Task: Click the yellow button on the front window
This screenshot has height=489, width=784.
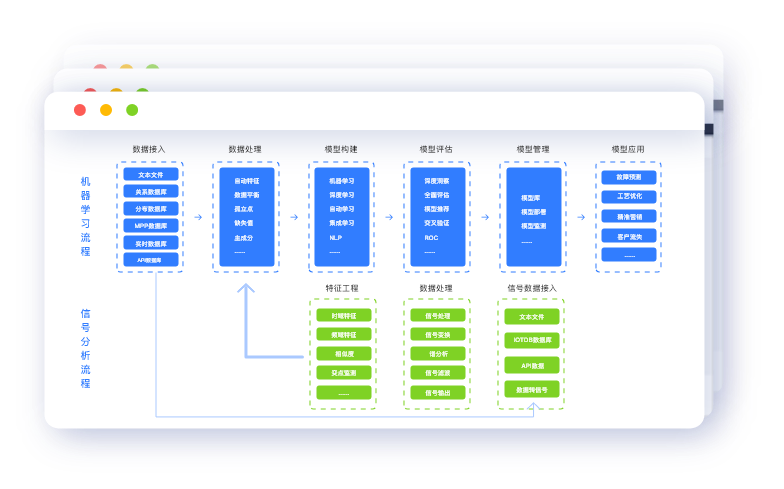Action: click(x=106, y=110)
